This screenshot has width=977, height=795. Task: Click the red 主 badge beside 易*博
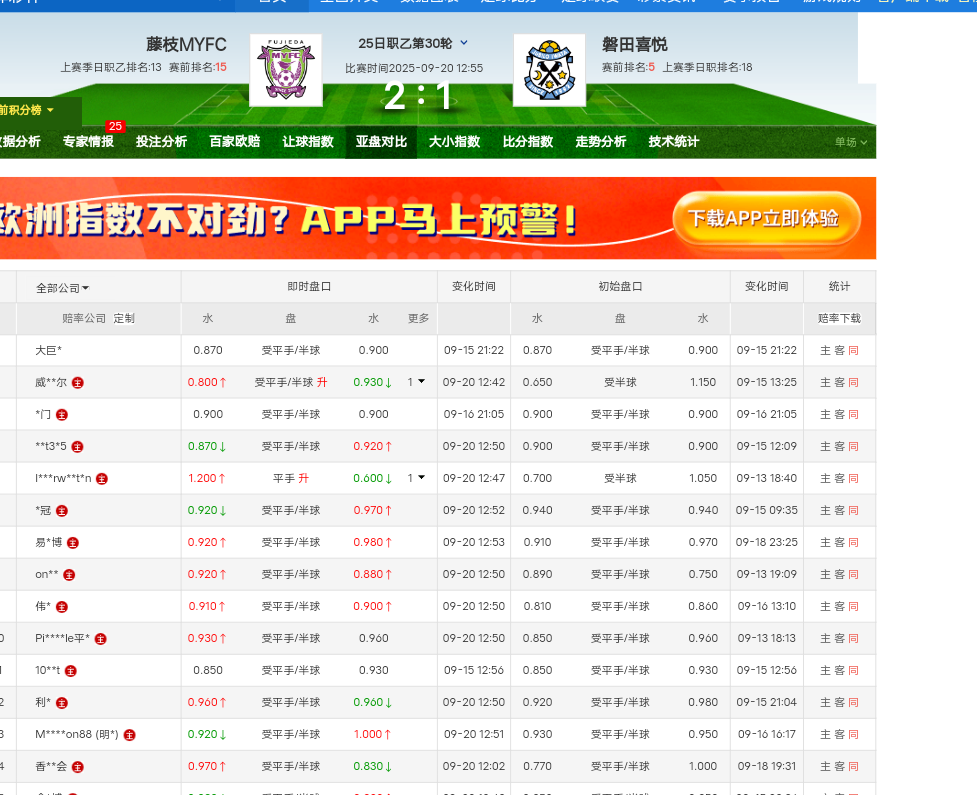[73, 542]
